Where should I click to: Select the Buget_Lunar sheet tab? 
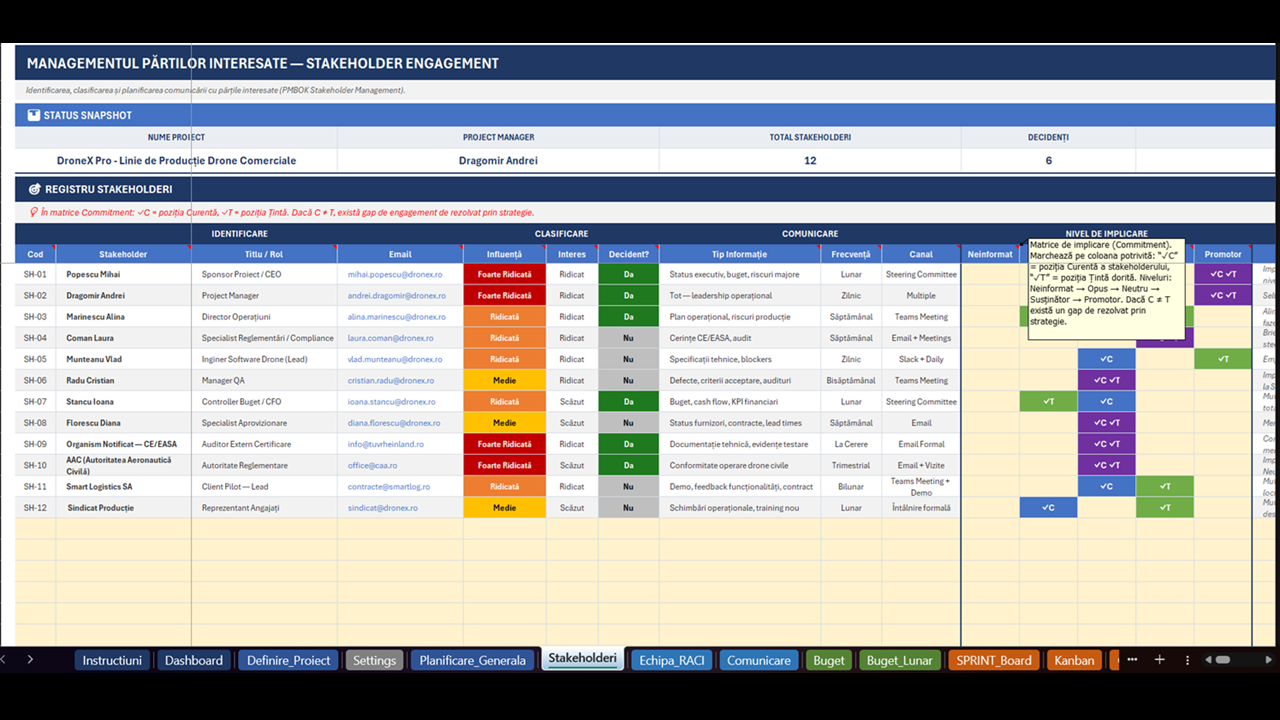pos(900,660)
